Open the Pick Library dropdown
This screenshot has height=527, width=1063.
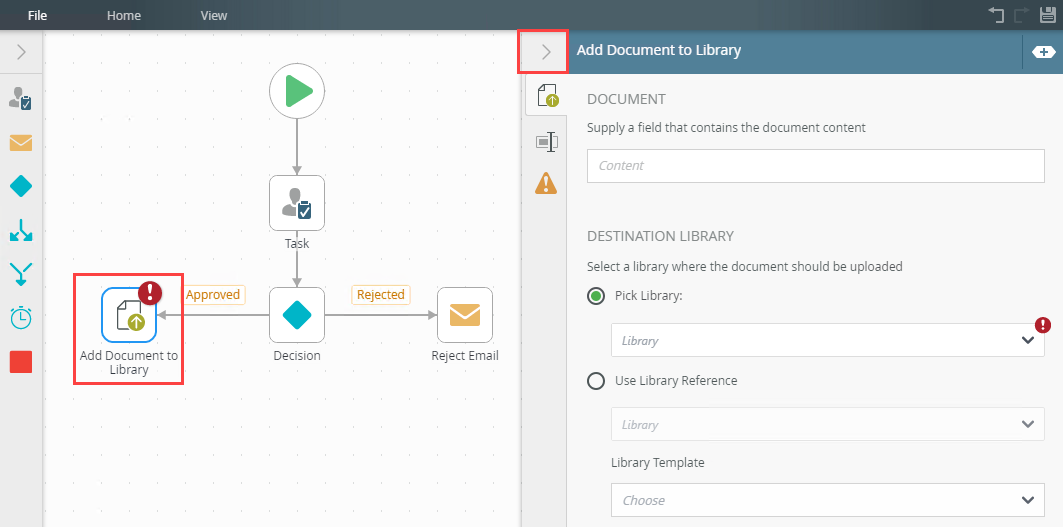827,341
